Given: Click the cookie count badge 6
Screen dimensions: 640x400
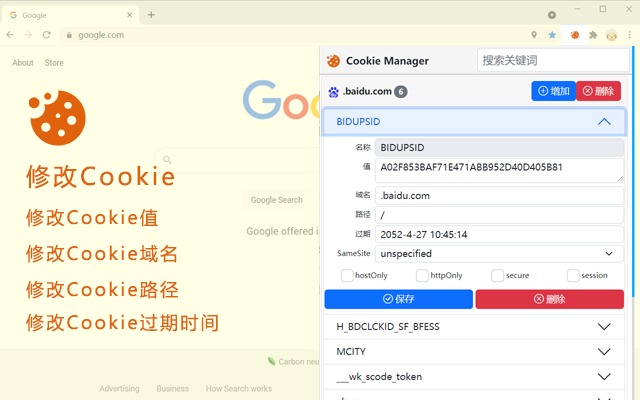Looking at the screenshot, I should (401, 92).
